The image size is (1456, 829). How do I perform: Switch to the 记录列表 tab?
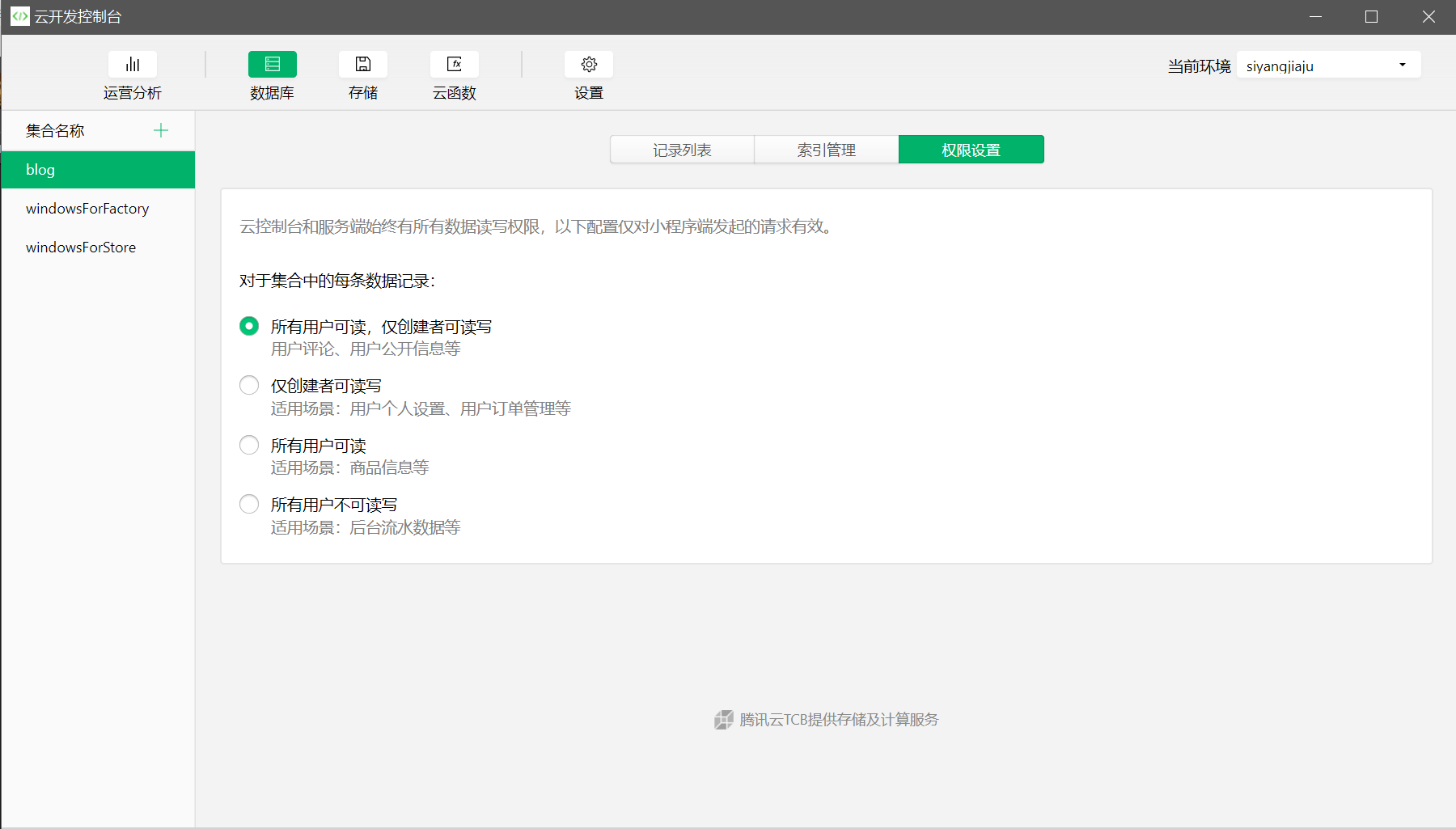682,150
